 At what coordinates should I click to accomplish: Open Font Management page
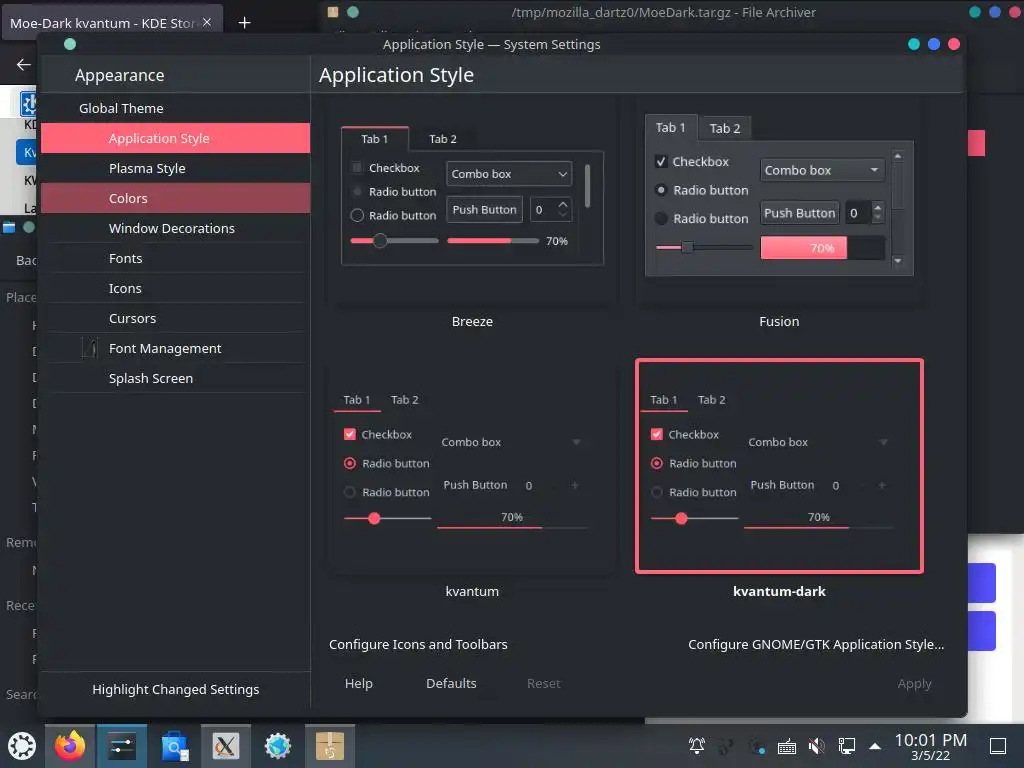click(x=175, y=349)
